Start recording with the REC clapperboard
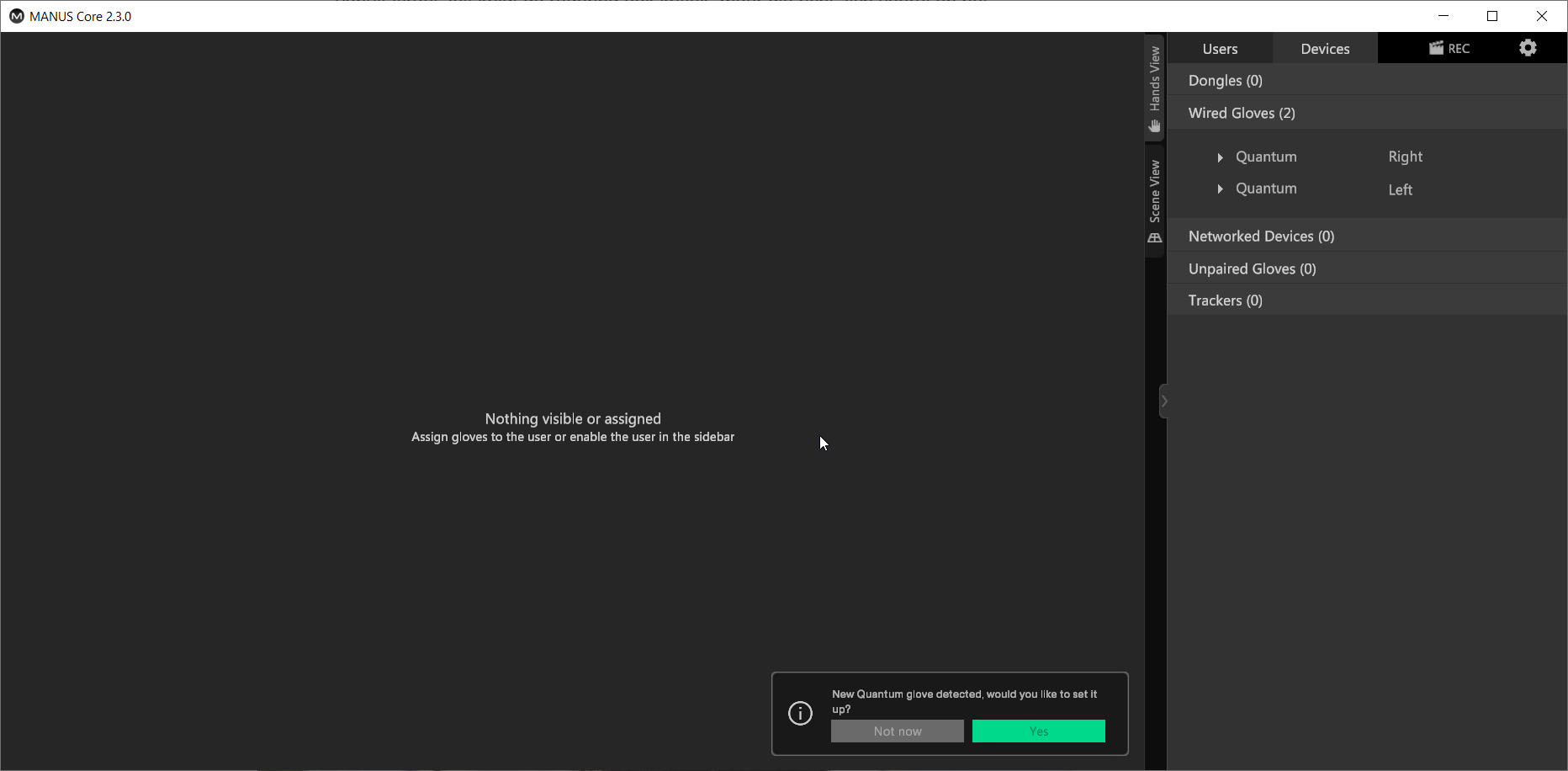The height and width of the screenshot is (771, 1568). (x=1449, y=48)
